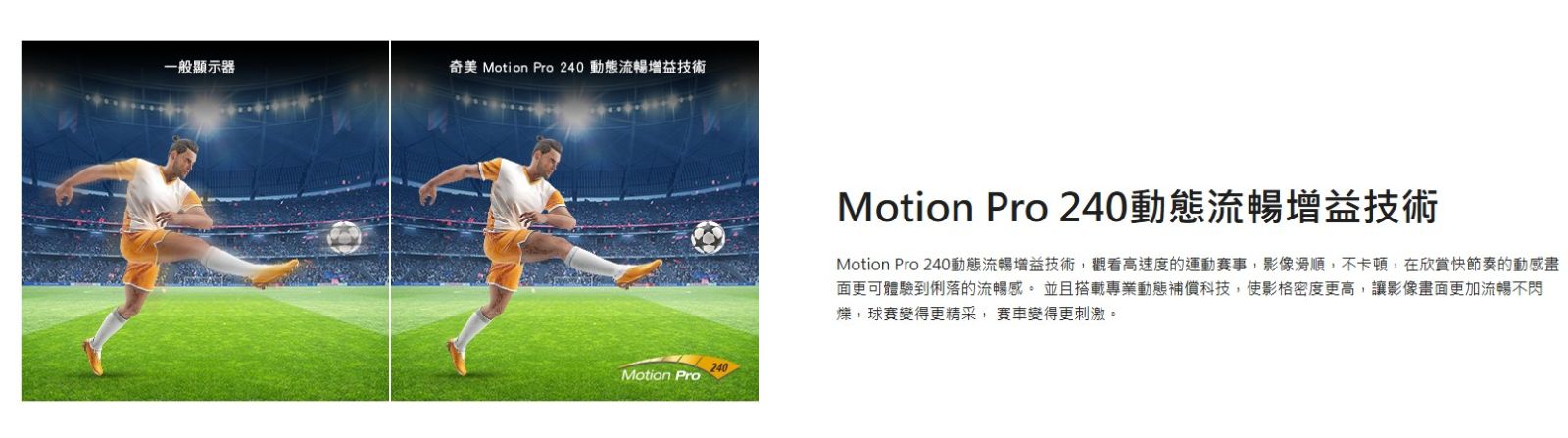The width and height of the screenshot is (1568, 438).
Task: Click the last line with 球賽變得更精采
Action: (976, 315)
